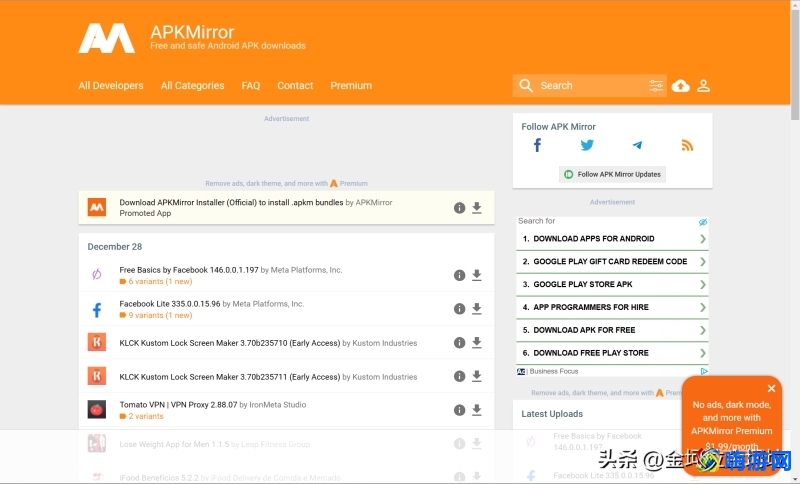The width and height of the screenshot is (800, 484).
Task: Show info for KLCK 3.70b235711
Action: pos(459,376)
